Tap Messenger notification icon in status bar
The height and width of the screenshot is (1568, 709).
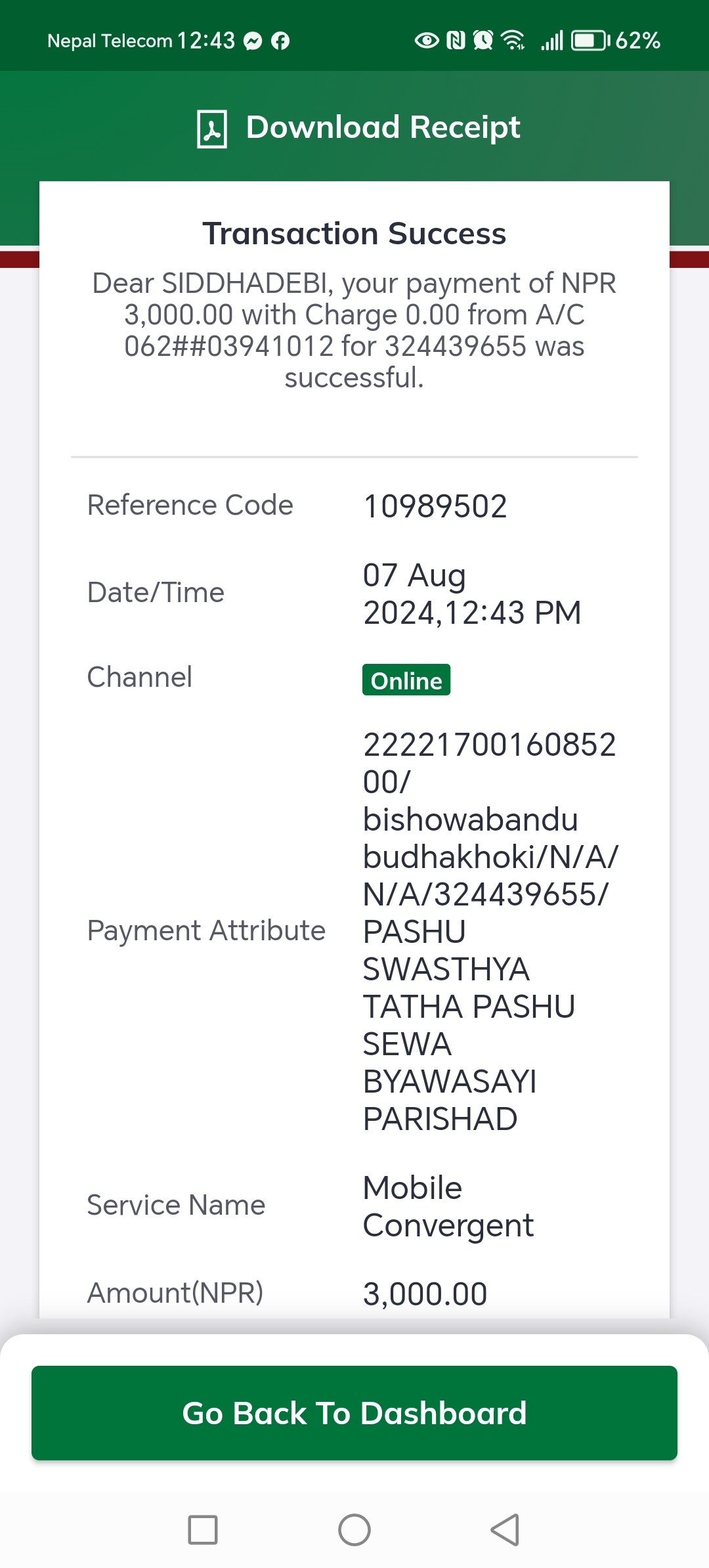[253, 41]
